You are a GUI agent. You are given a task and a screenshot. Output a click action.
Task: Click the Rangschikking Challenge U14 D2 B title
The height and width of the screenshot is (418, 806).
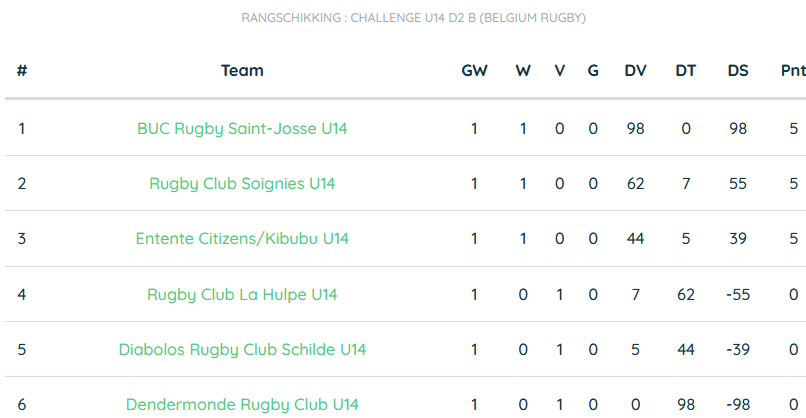[x=414, y=18]
